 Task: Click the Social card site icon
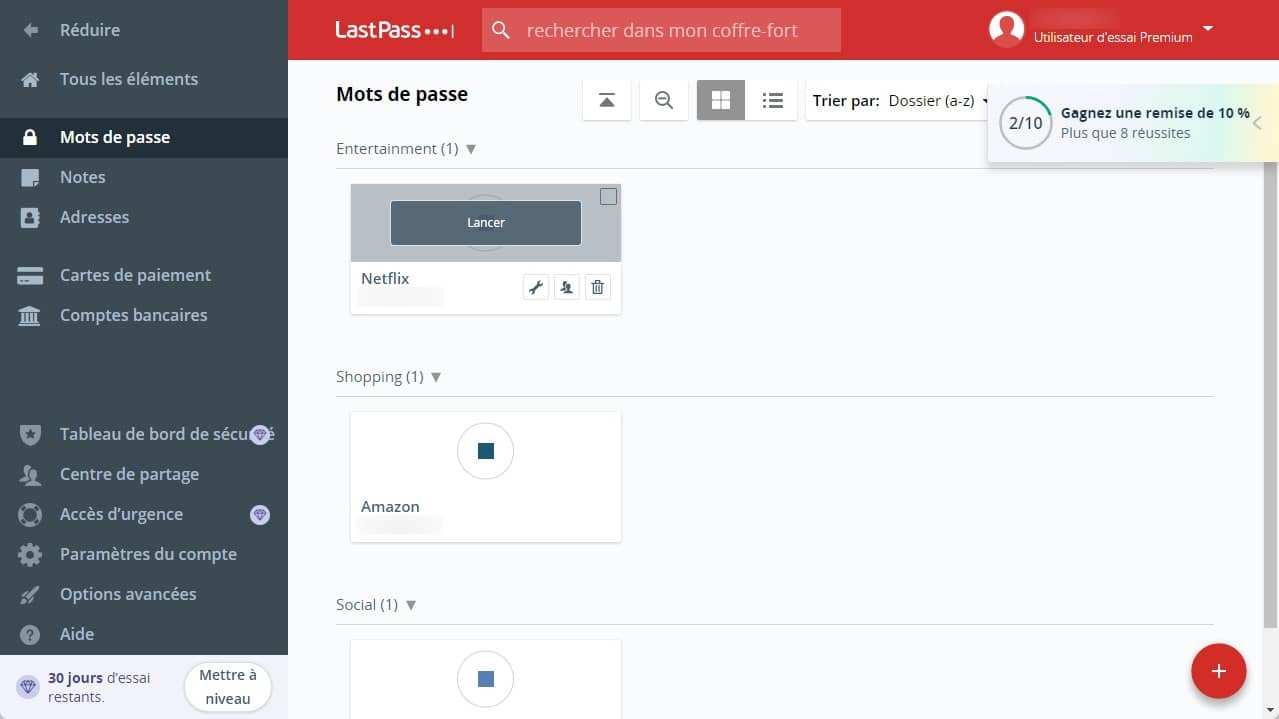coord(485,679)
